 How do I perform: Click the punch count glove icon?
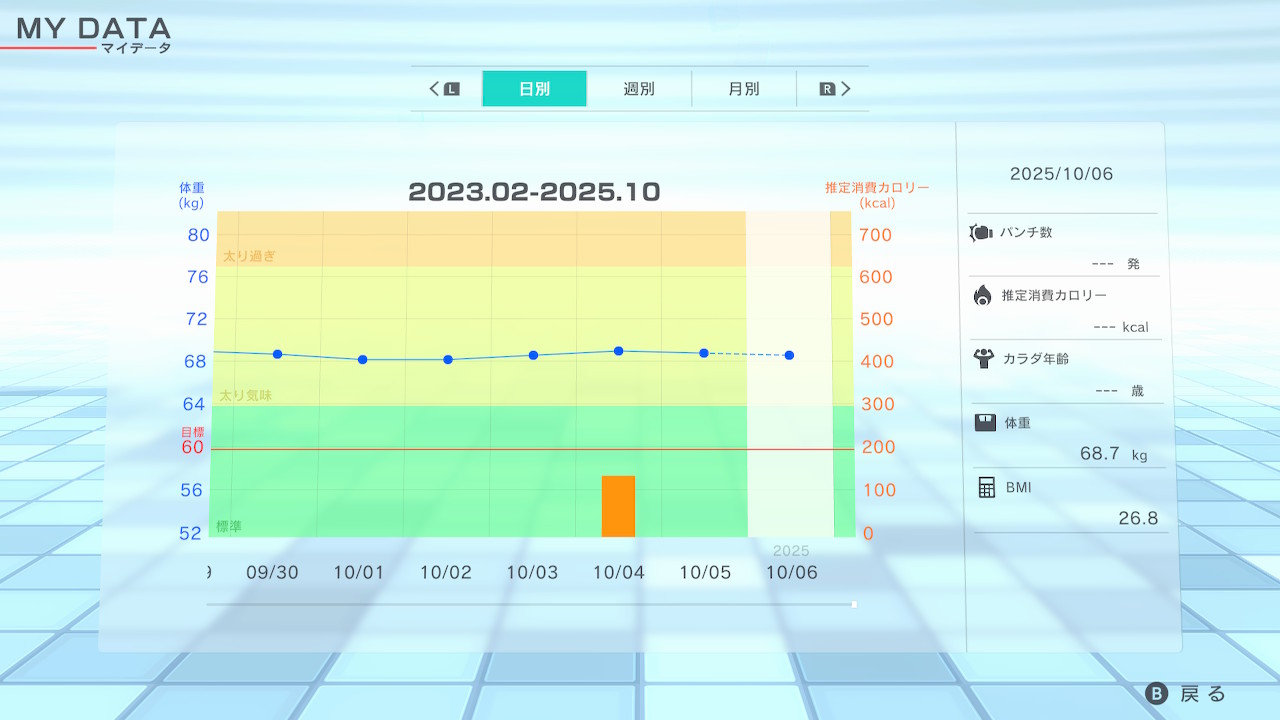tap(980, 233)
